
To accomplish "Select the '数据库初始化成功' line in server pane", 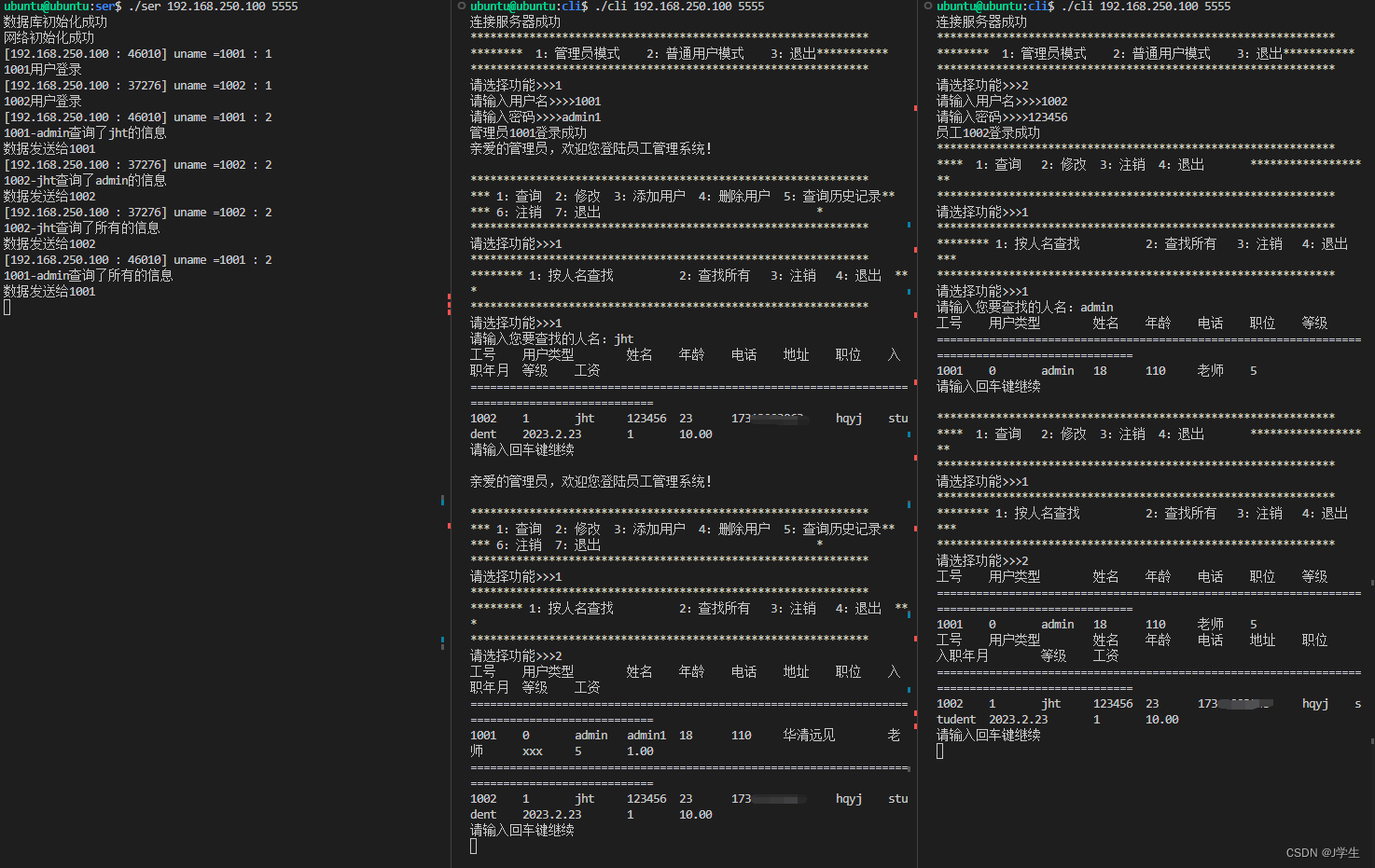I will point(55,22).
